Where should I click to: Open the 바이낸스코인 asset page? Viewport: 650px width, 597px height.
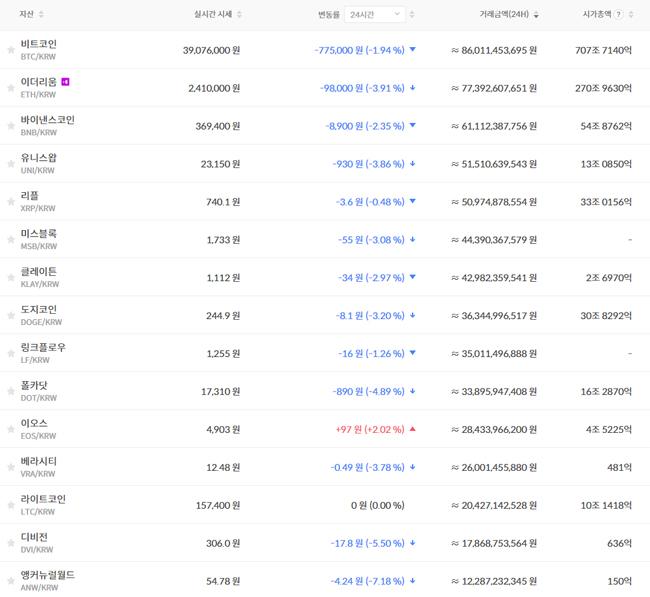[47, 120]
